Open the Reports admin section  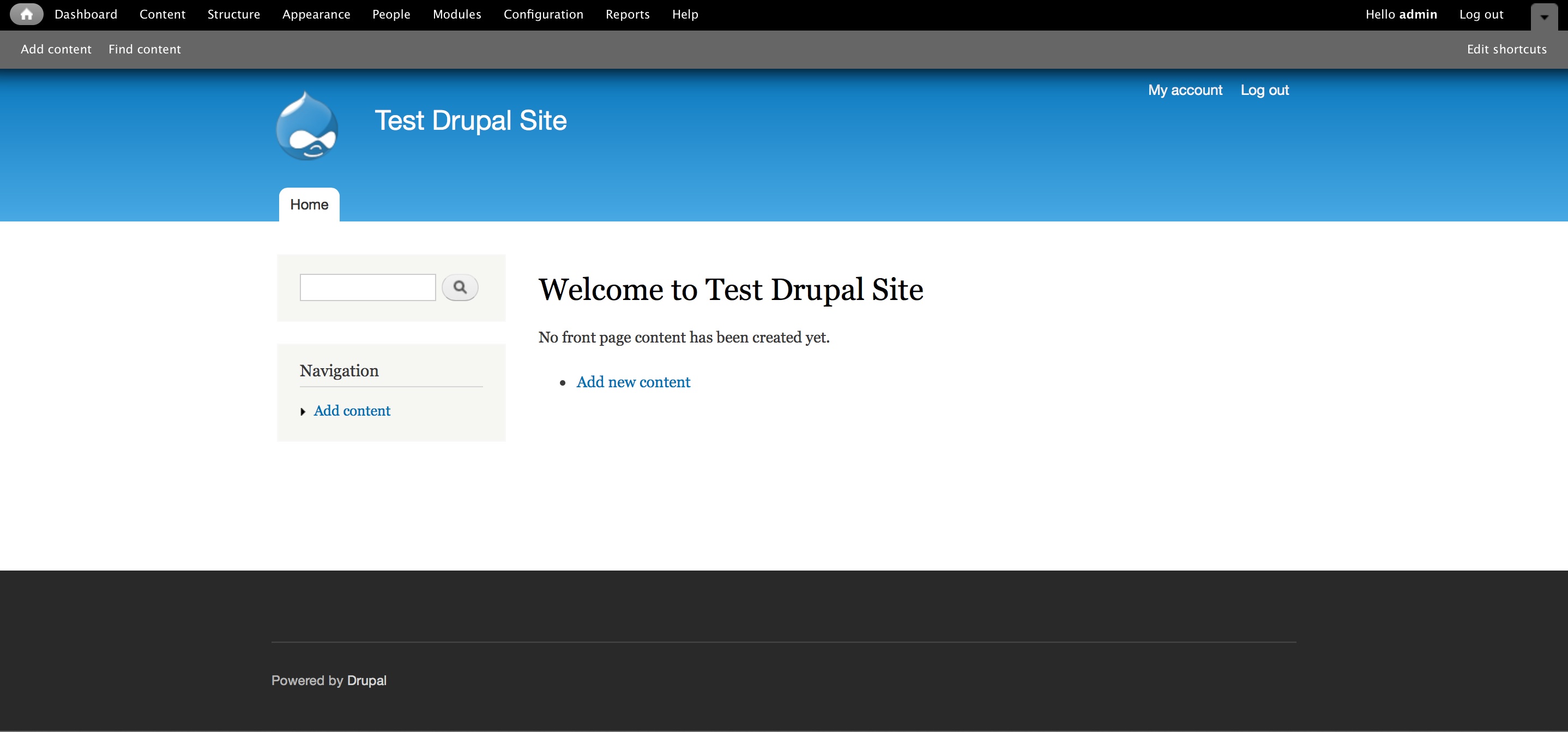click(x=627, y=14)
